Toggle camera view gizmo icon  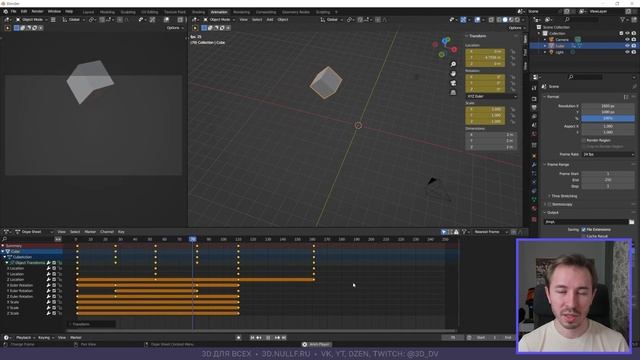453,83
